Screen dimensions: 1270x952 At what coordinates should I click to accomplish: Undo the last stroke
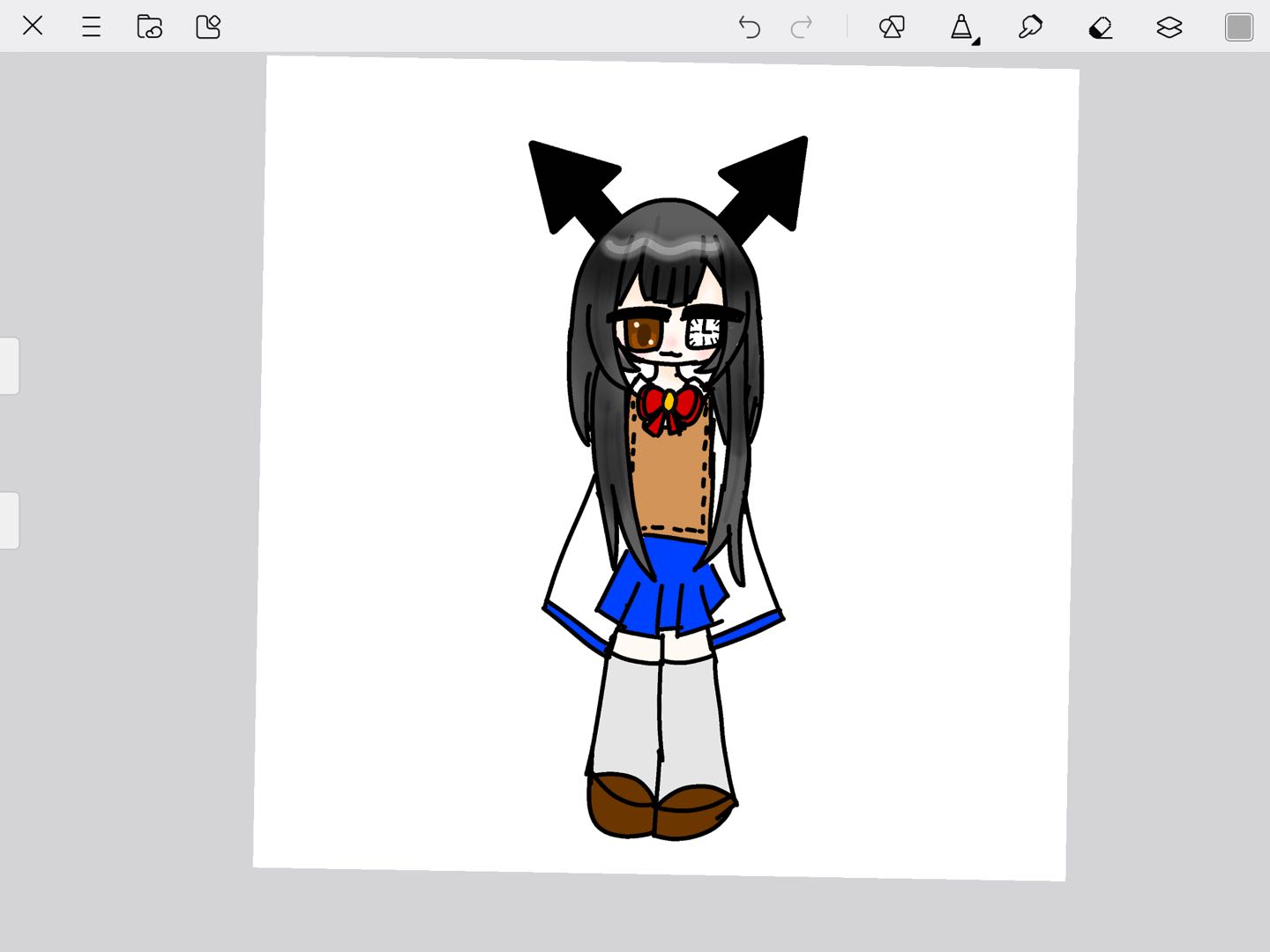[x=749, y=27]
